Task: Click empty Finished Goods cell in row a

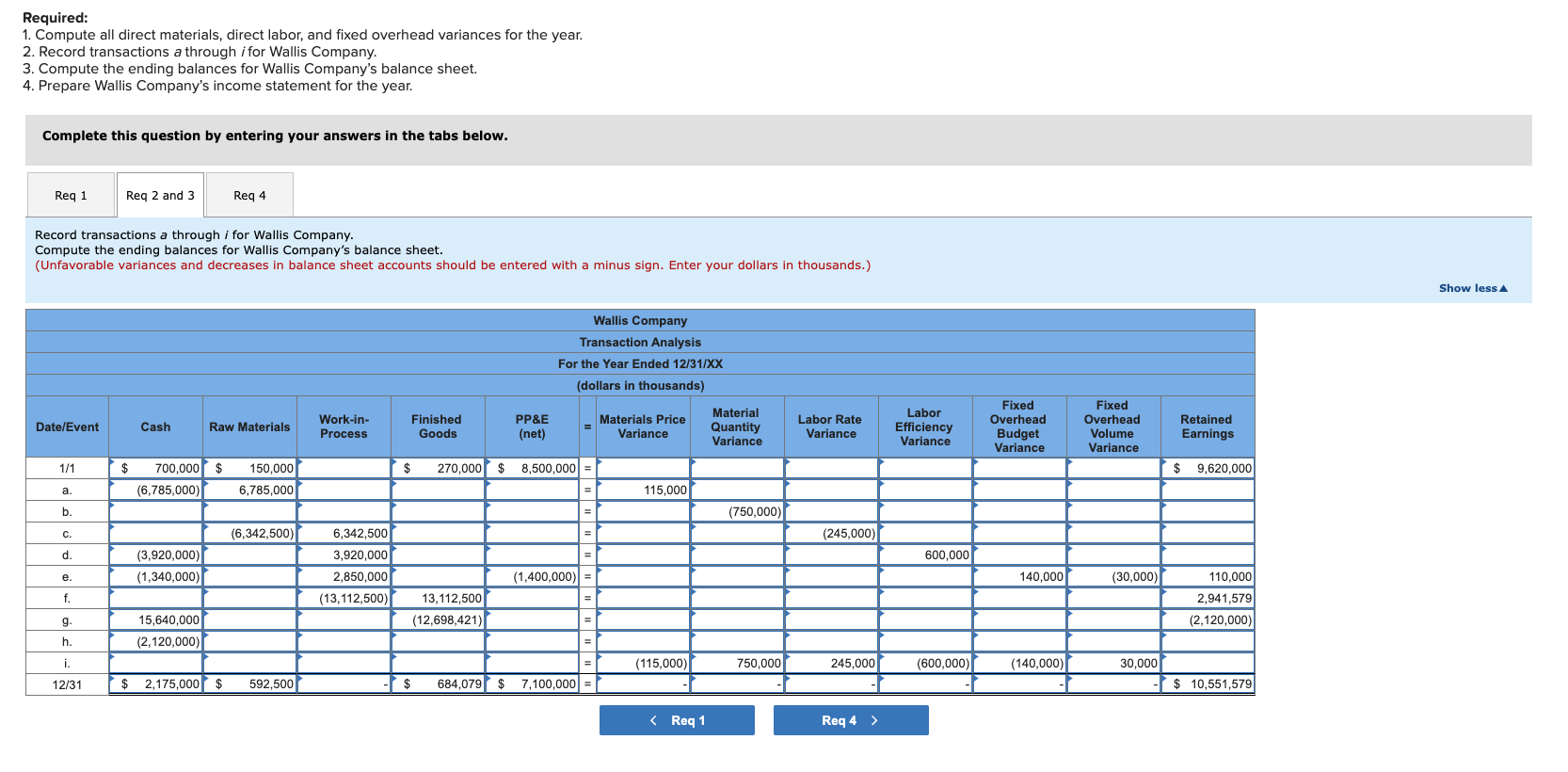Action: 439,490
